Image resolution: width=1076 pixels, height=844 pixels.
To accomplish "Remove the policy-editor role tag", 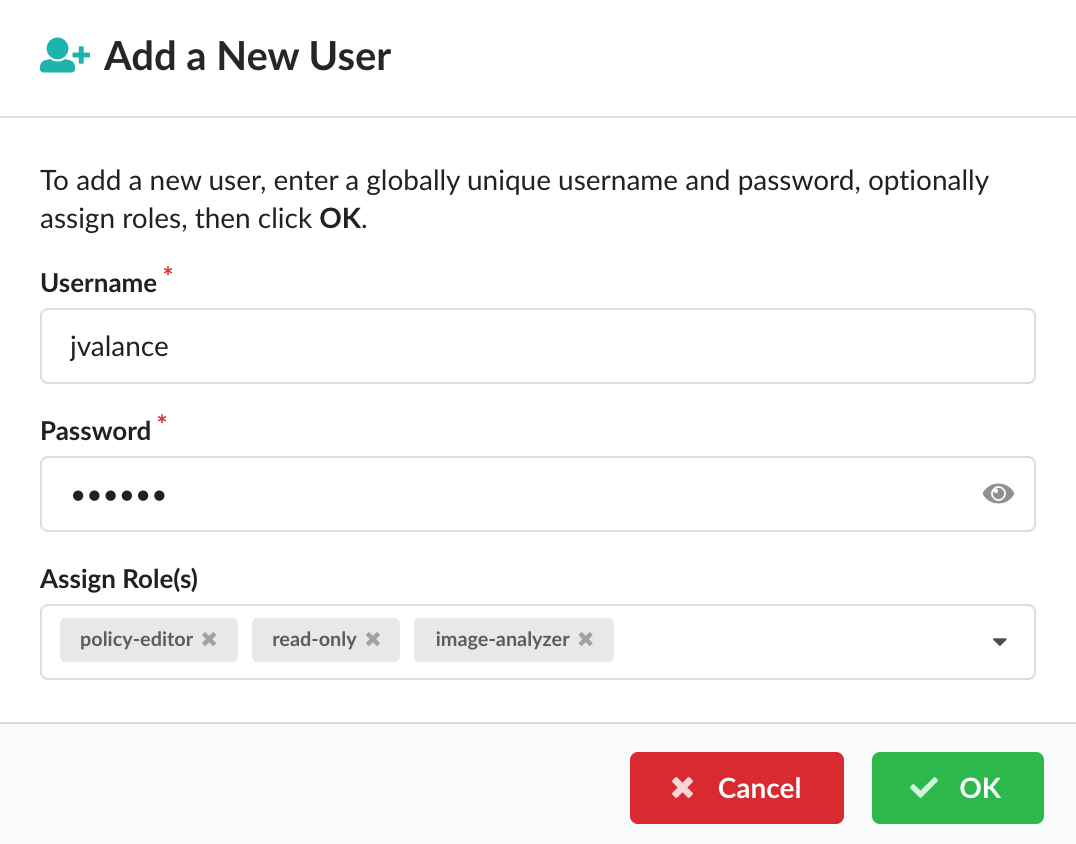I will [x=209, y=639].
